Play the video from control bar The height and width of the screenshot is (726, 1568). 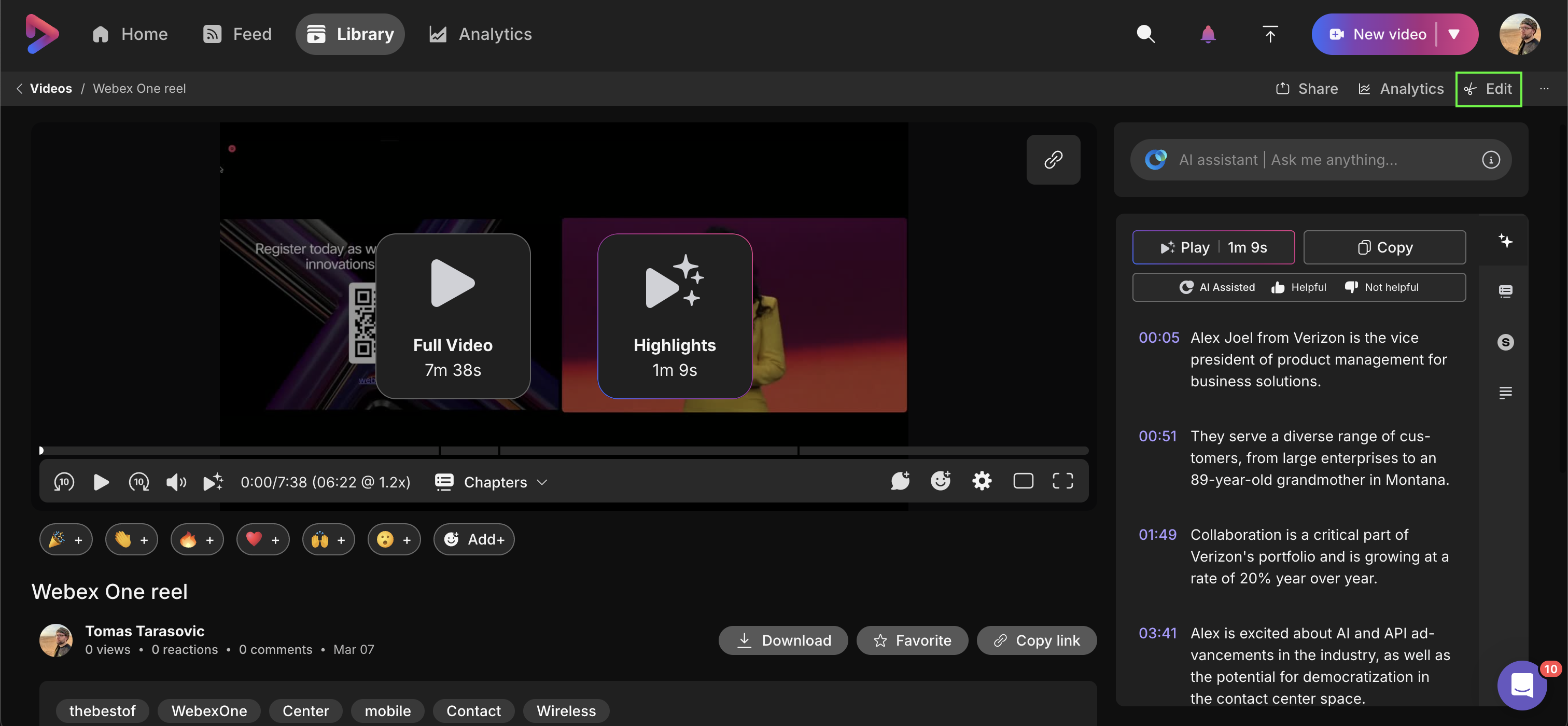click(x=101, y=482)
